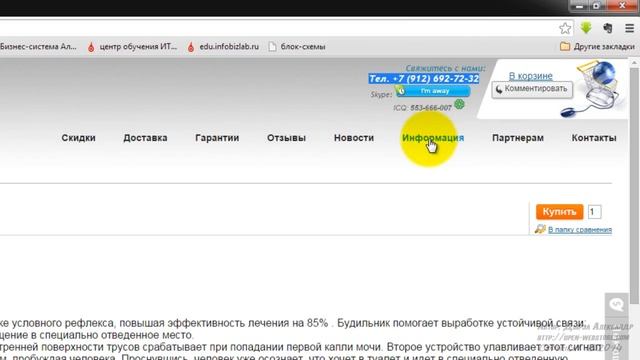Open the В корзине cart link

click(530, 76)
